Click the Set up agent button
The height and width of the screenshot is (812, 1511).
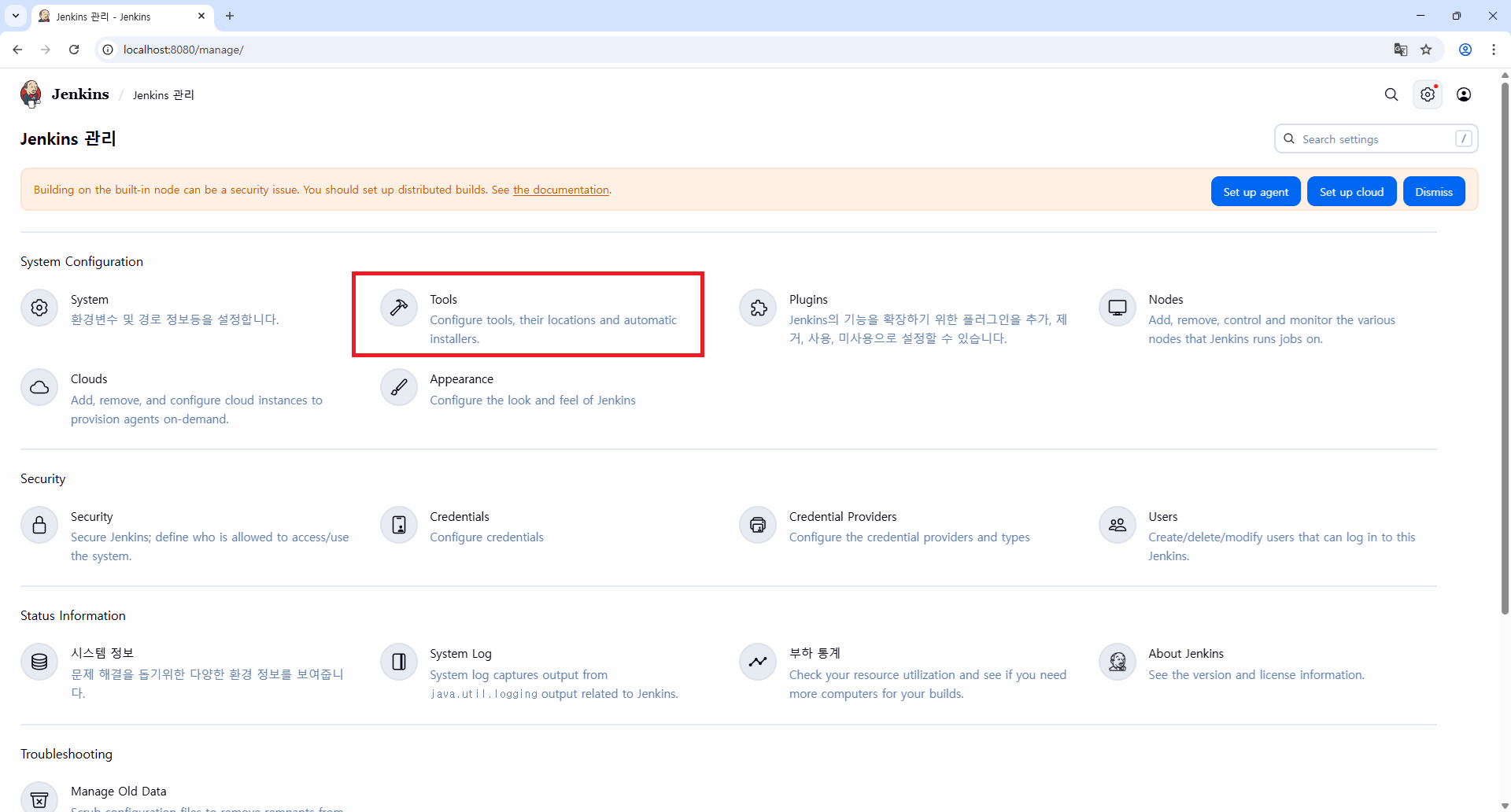(1256, 192)
